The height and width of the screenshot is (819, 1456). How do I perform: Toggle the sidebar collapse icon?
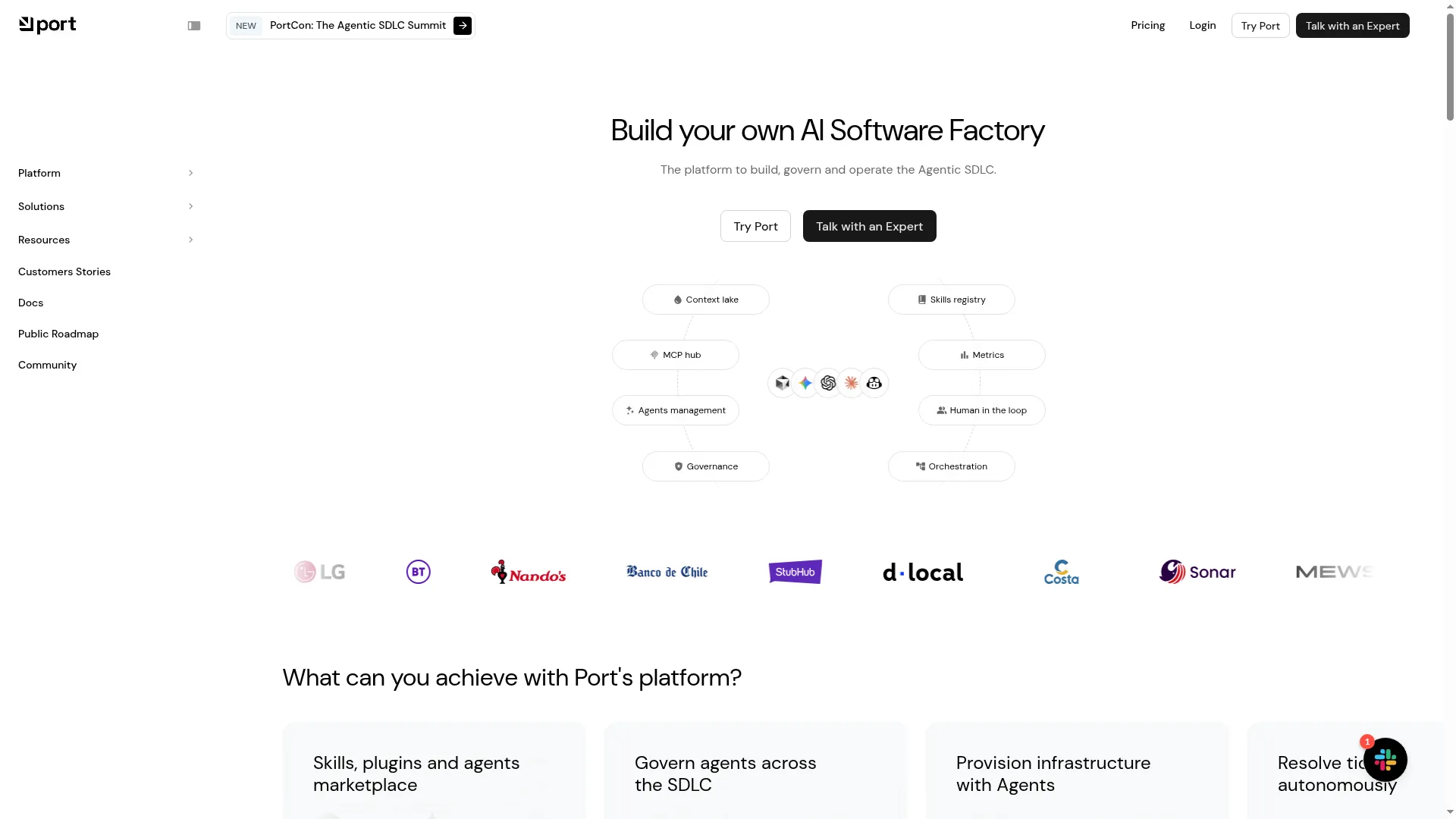[194, 26]
